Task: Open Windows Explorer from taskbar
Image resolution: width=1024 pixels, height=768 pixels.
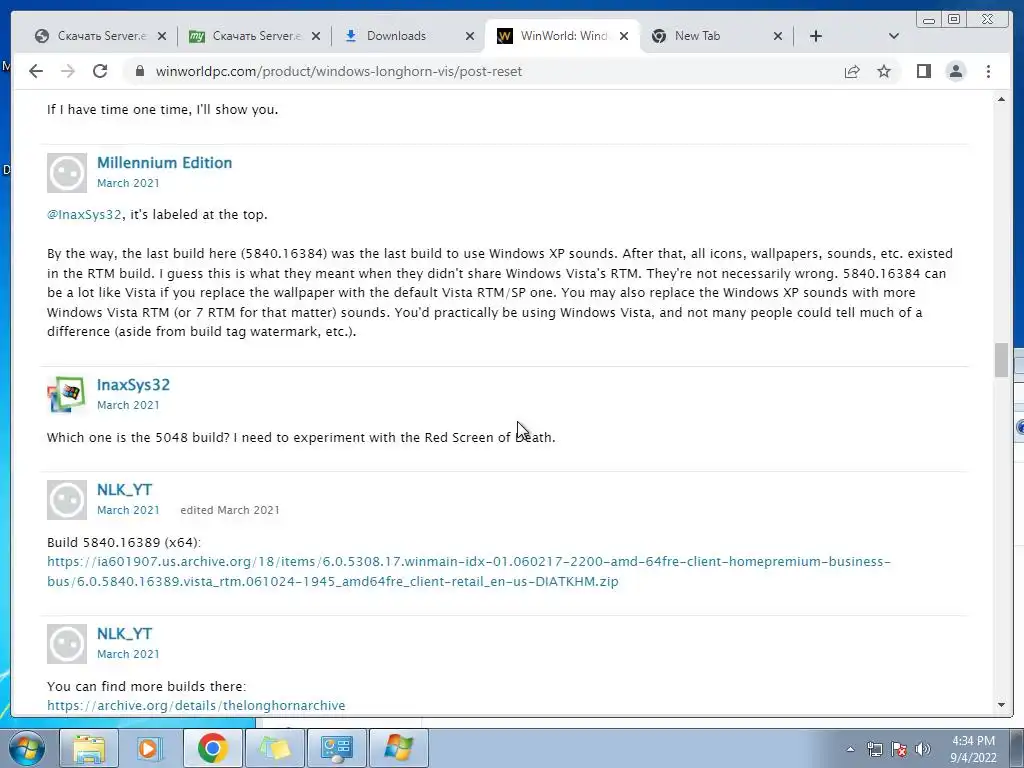Action: [89, 748]
